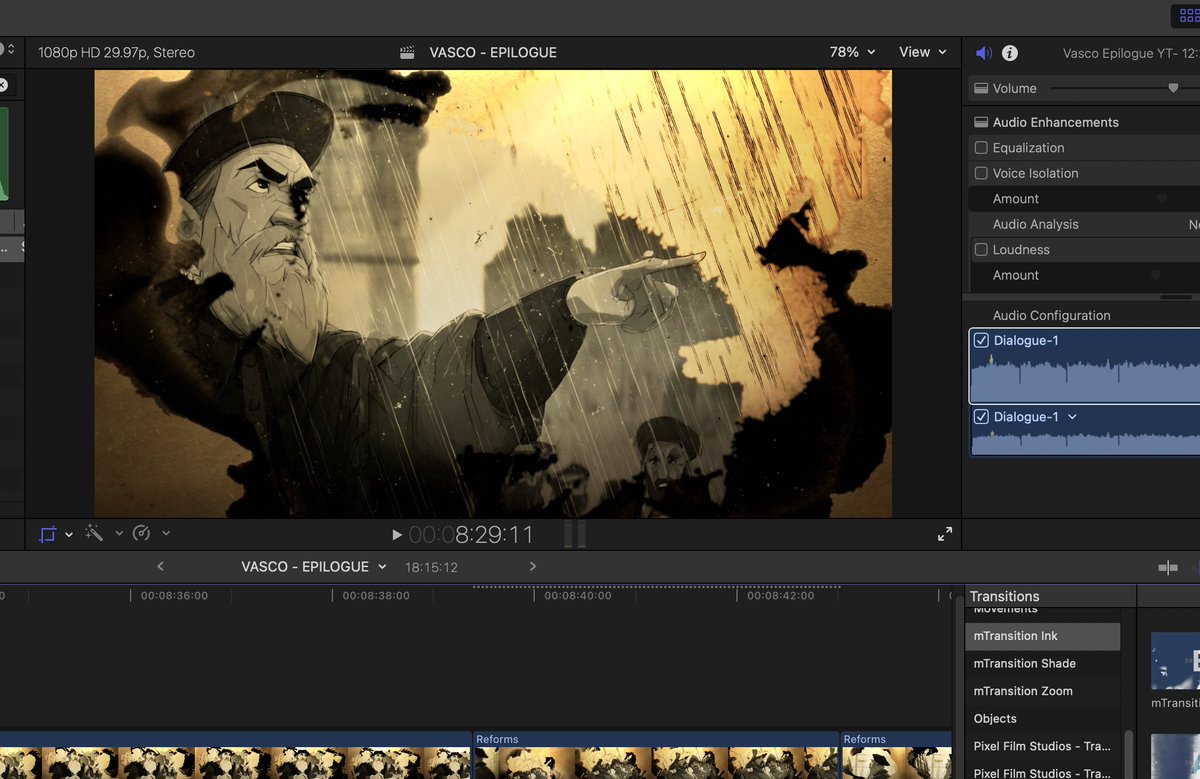Open the enhancements wand dropdown arrow

[119, 533]
